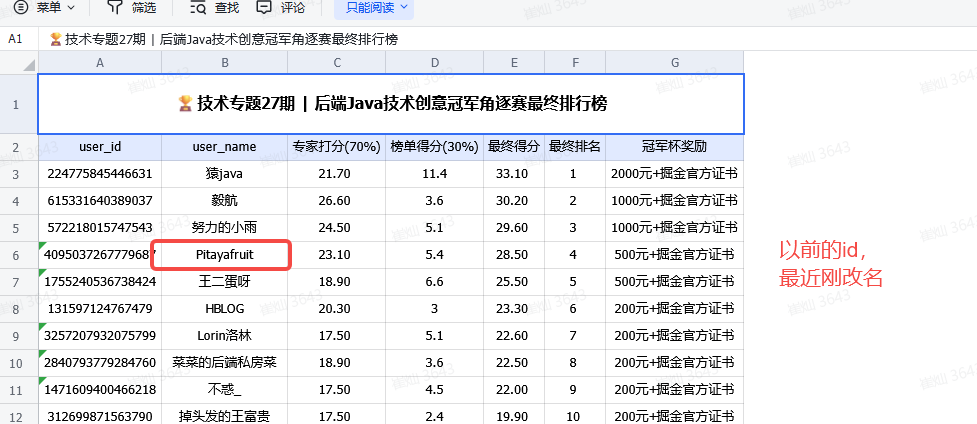977x424 pixels.
Task: Select row 10 header
Action: point(19,363)
